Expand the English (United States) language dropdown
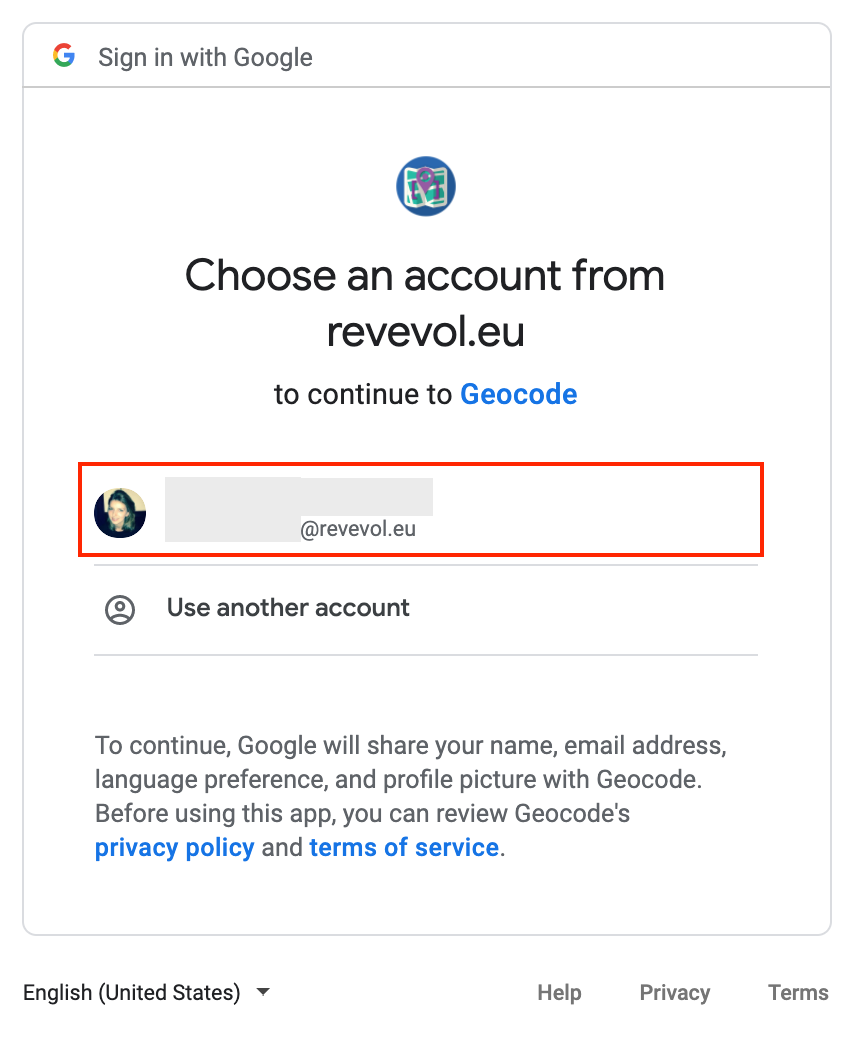This screenshot has height=1038, width=854. click(x=146, y=992)
